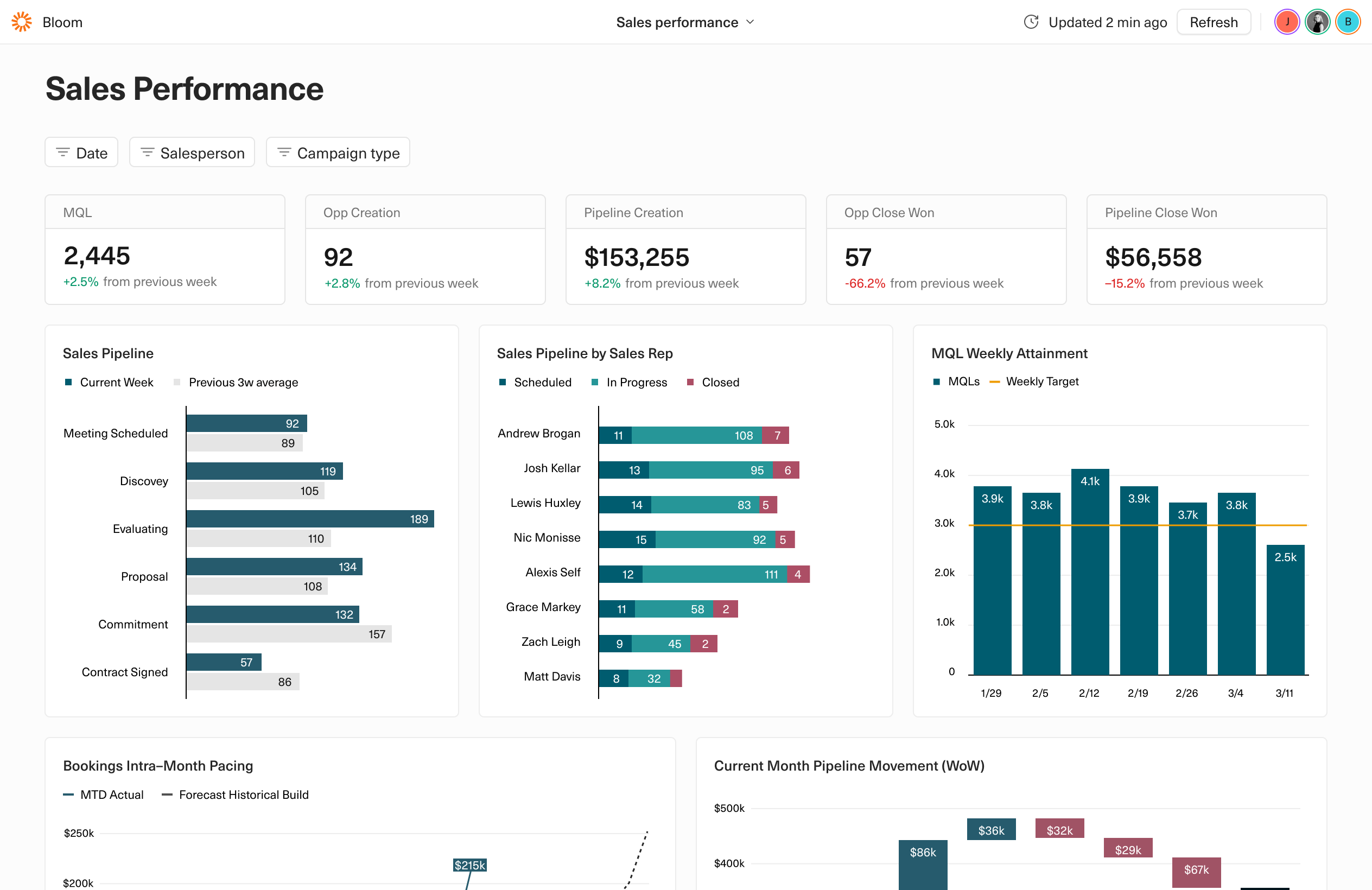Click the clock/updated timestamp icon
The width and height of the screenshot is (1372, 890).
(1032, 22)
